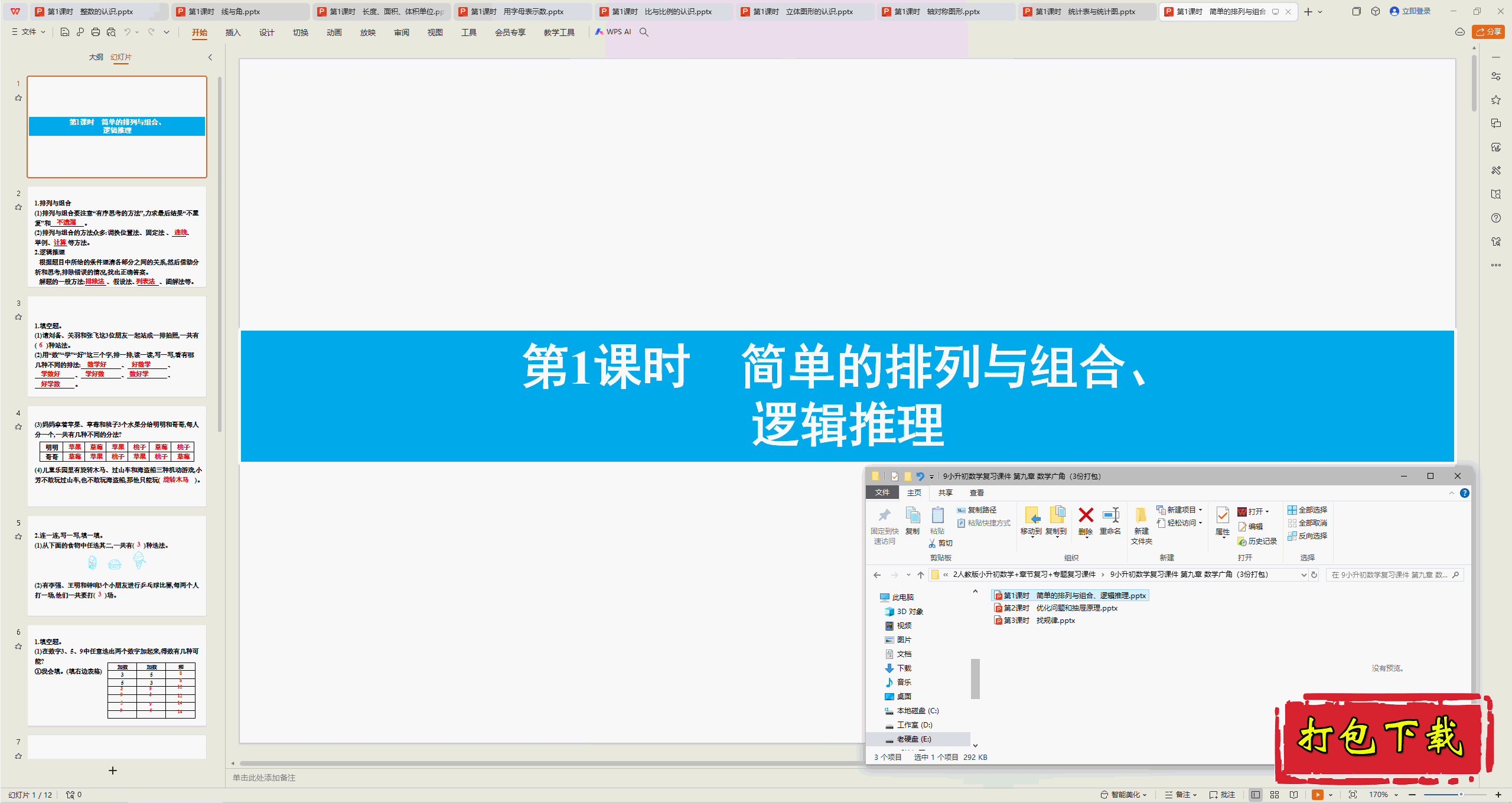The image size is (1512, 803).
Task: Click the login link at the top right
Action: [1410, 11]
